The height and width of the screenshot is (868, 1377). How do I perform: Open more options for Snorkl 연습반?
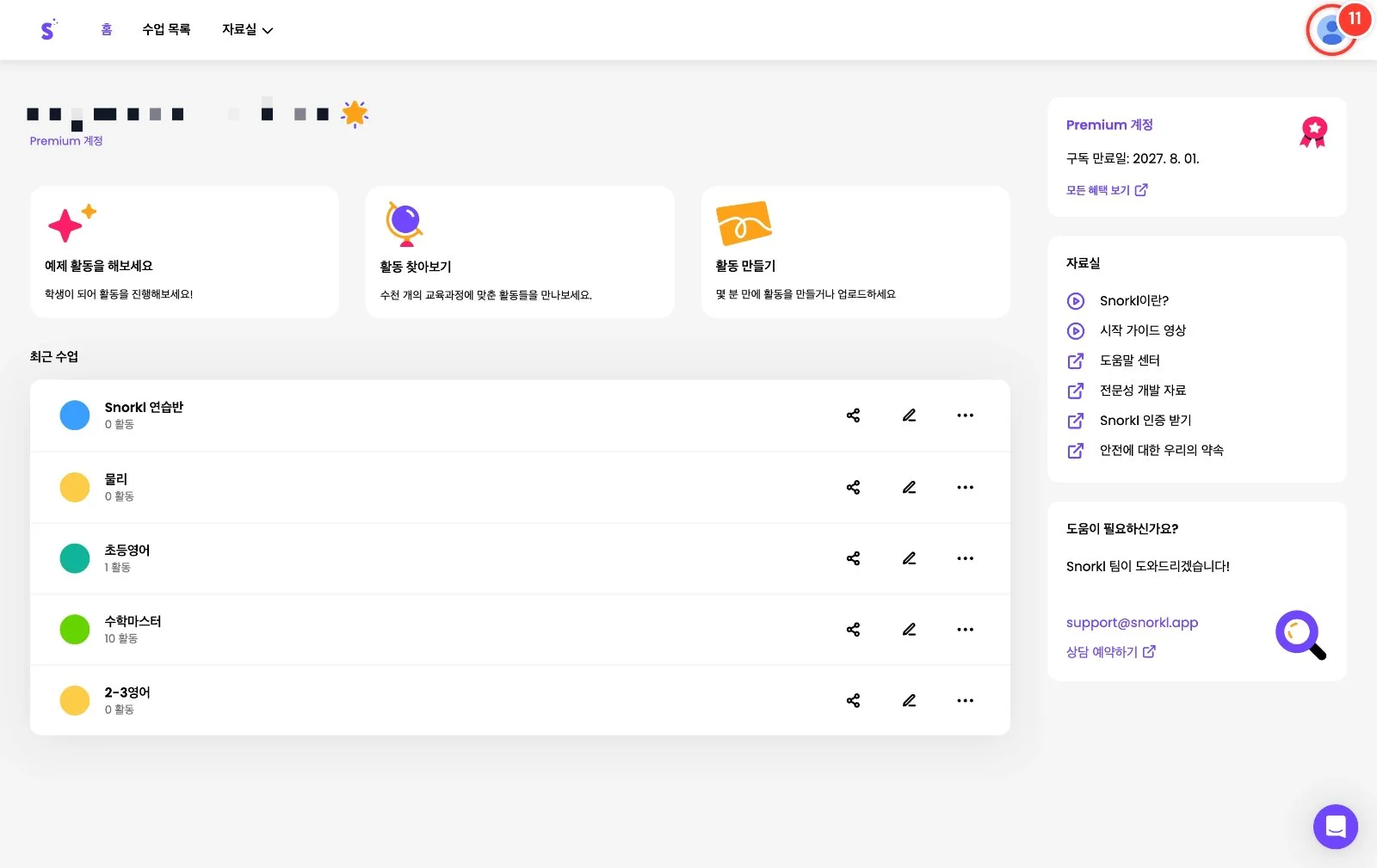[966, 416]
